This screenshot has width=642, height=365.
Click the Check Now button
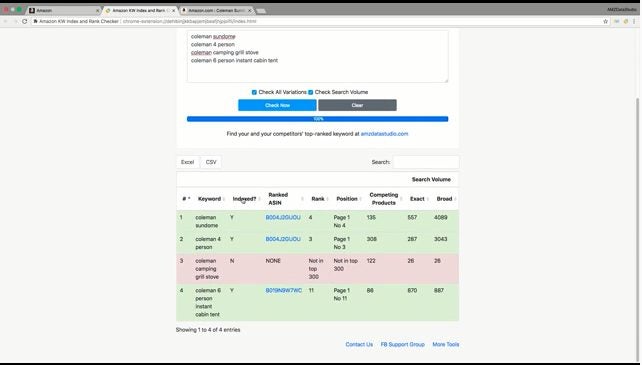click(277, 105)
